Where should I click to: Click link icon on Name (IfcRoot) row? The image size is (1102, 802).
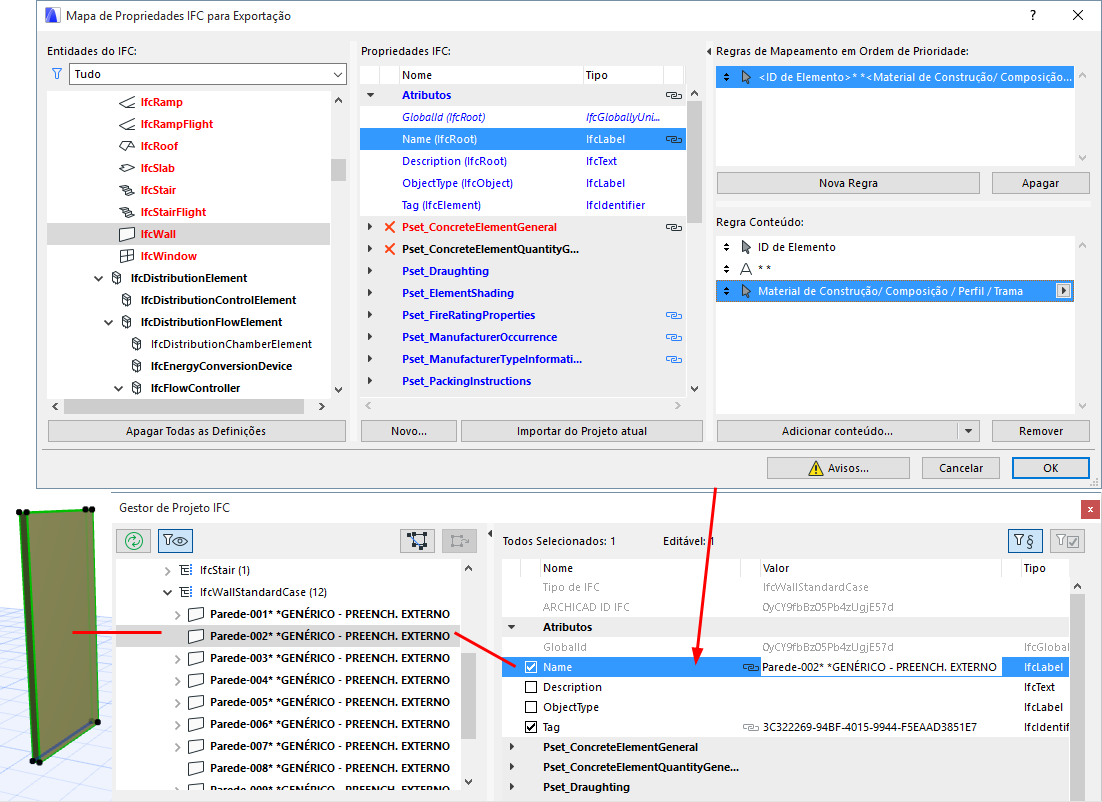point(673,139)
